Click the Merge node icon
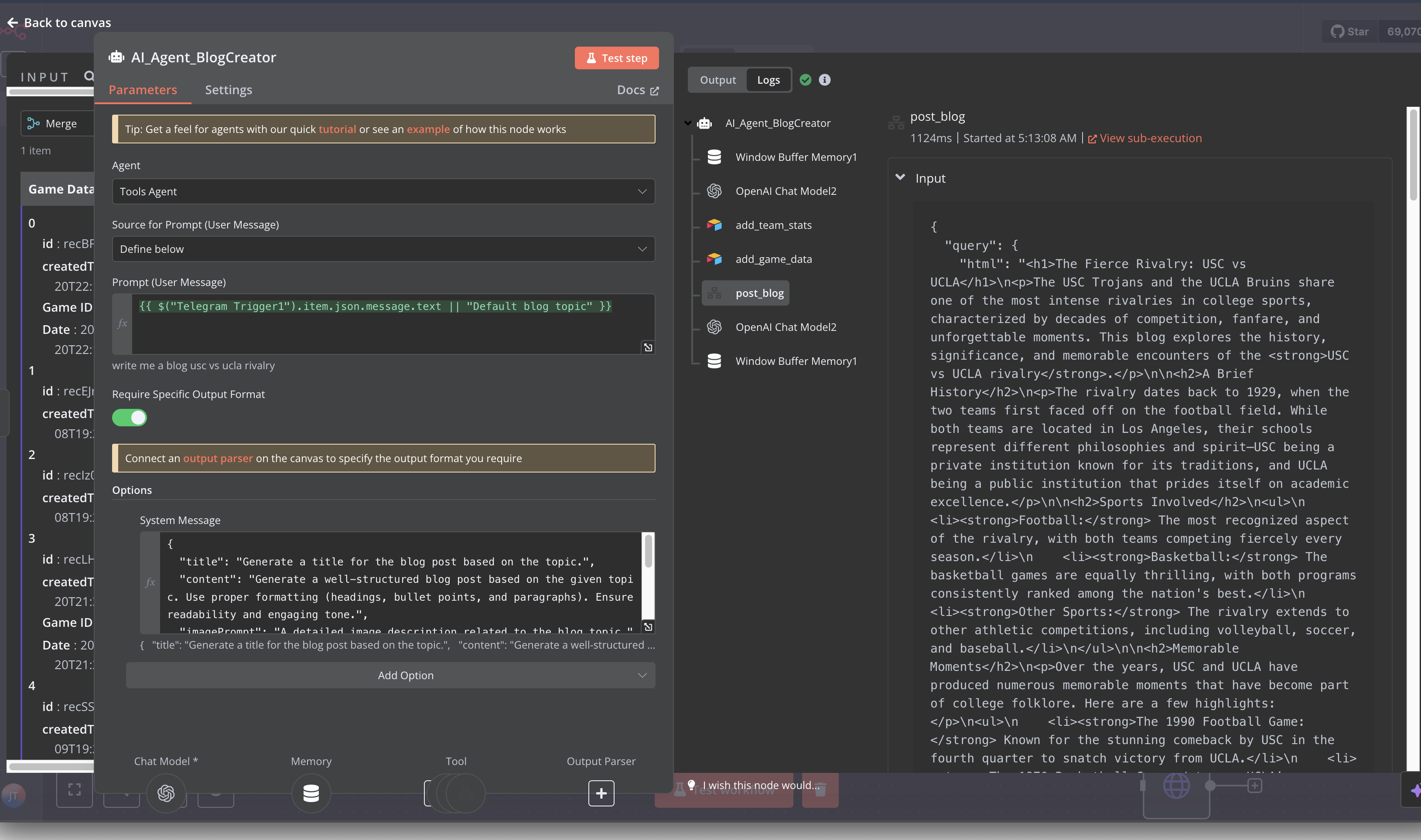Viewport: 1421px width, 840px height. [34, 123]
